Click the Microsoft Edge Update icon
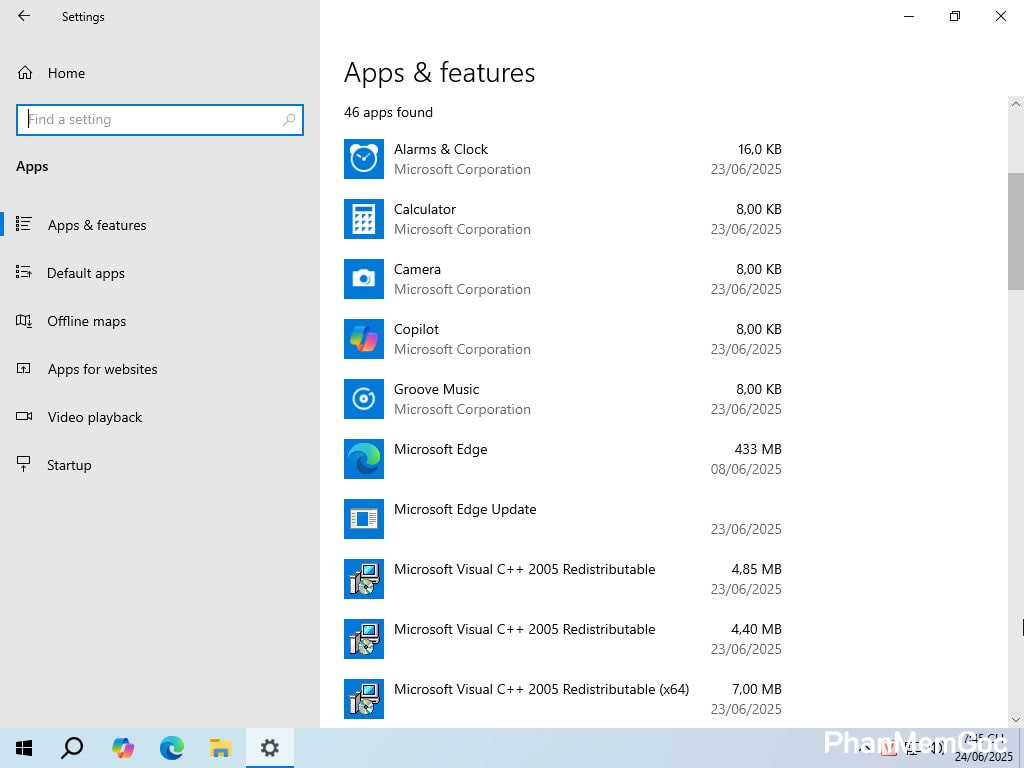Image resolution: width=1024 pixels, height=768 pixels. pyautogui.click(x=363, y=519)
